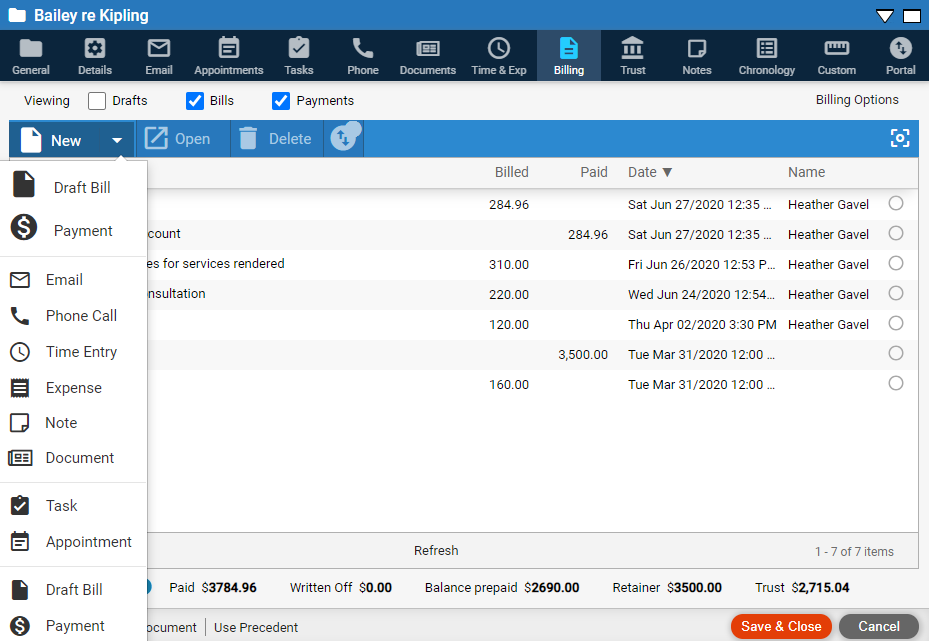This screenshot has width=929, height=641.
Task: Click Refresh below the billing list
Action: (436, 551)
